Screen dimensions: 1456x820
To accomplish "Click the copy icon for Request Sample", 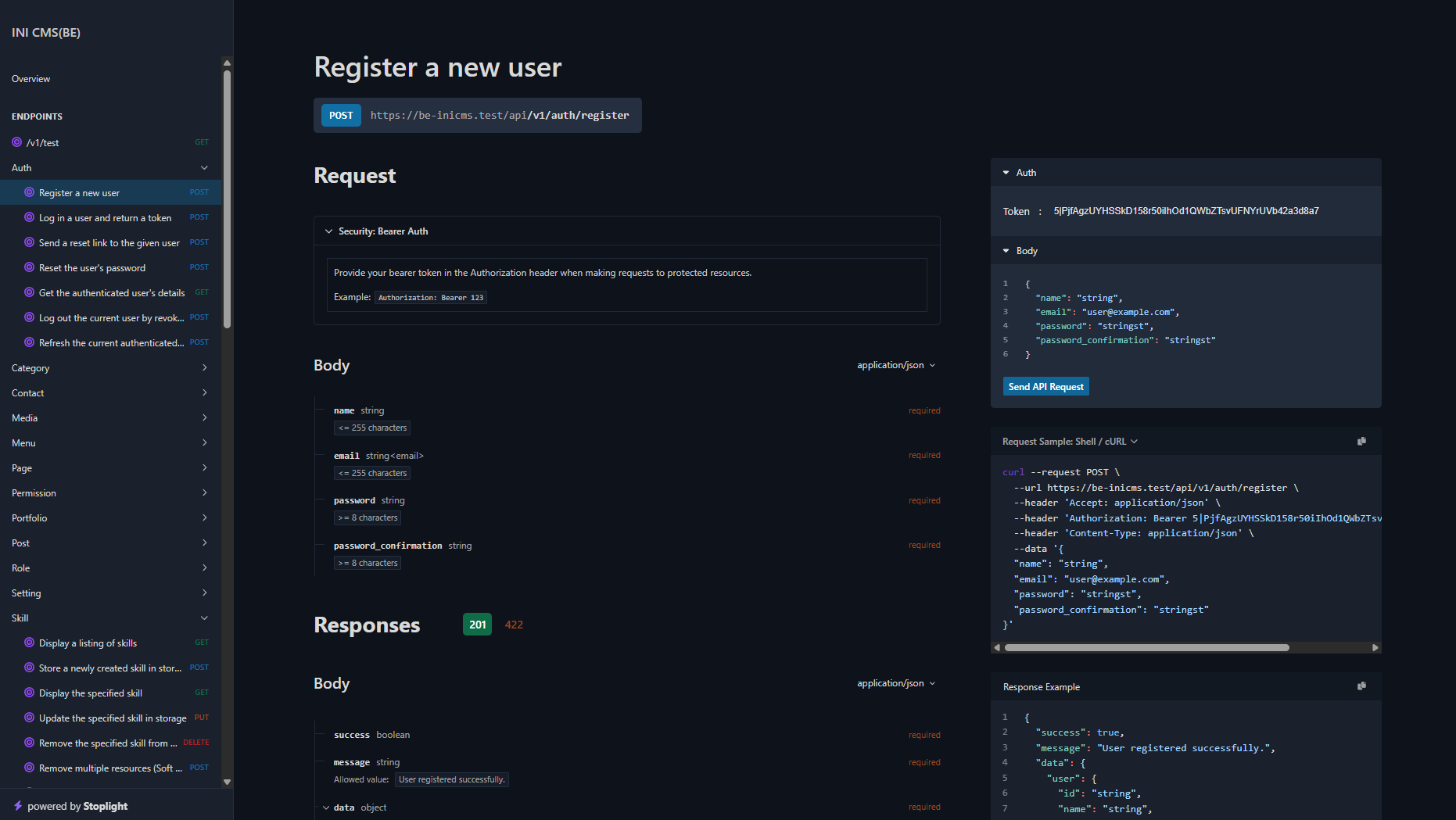I will click(x=1361, y=442).
